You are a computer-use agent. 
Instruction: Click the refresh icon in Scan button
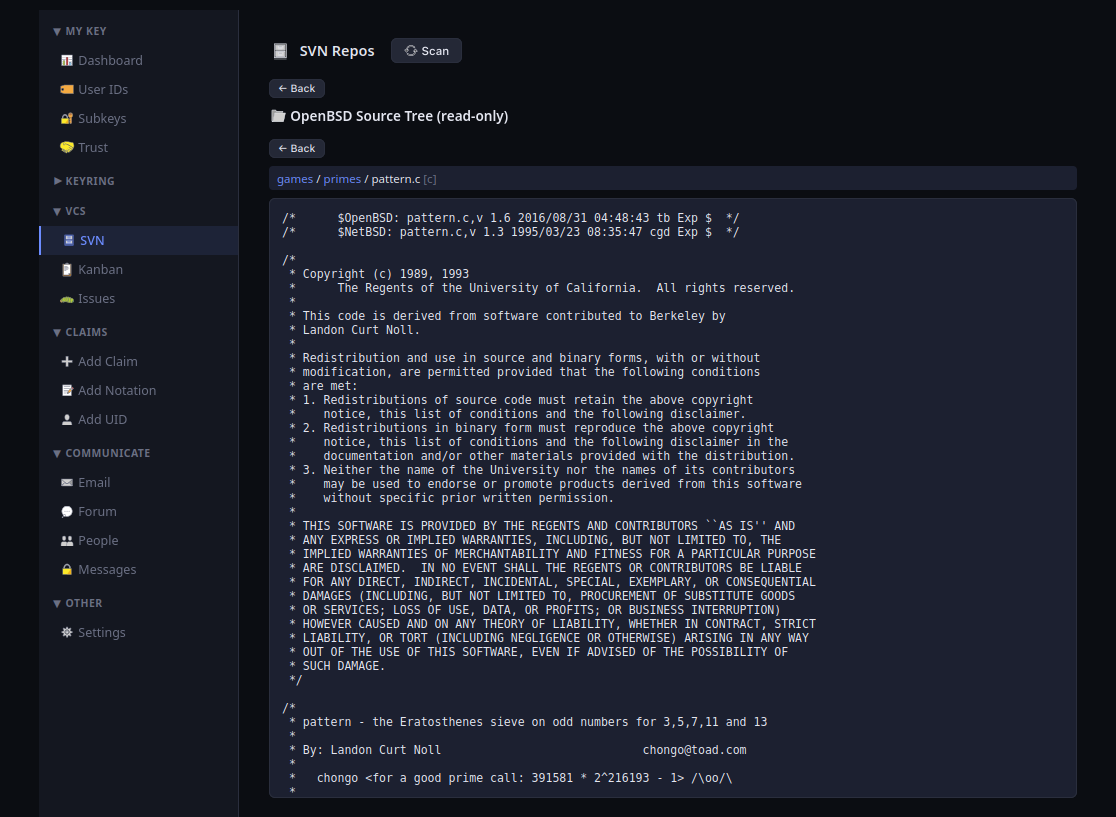[411, 51]
